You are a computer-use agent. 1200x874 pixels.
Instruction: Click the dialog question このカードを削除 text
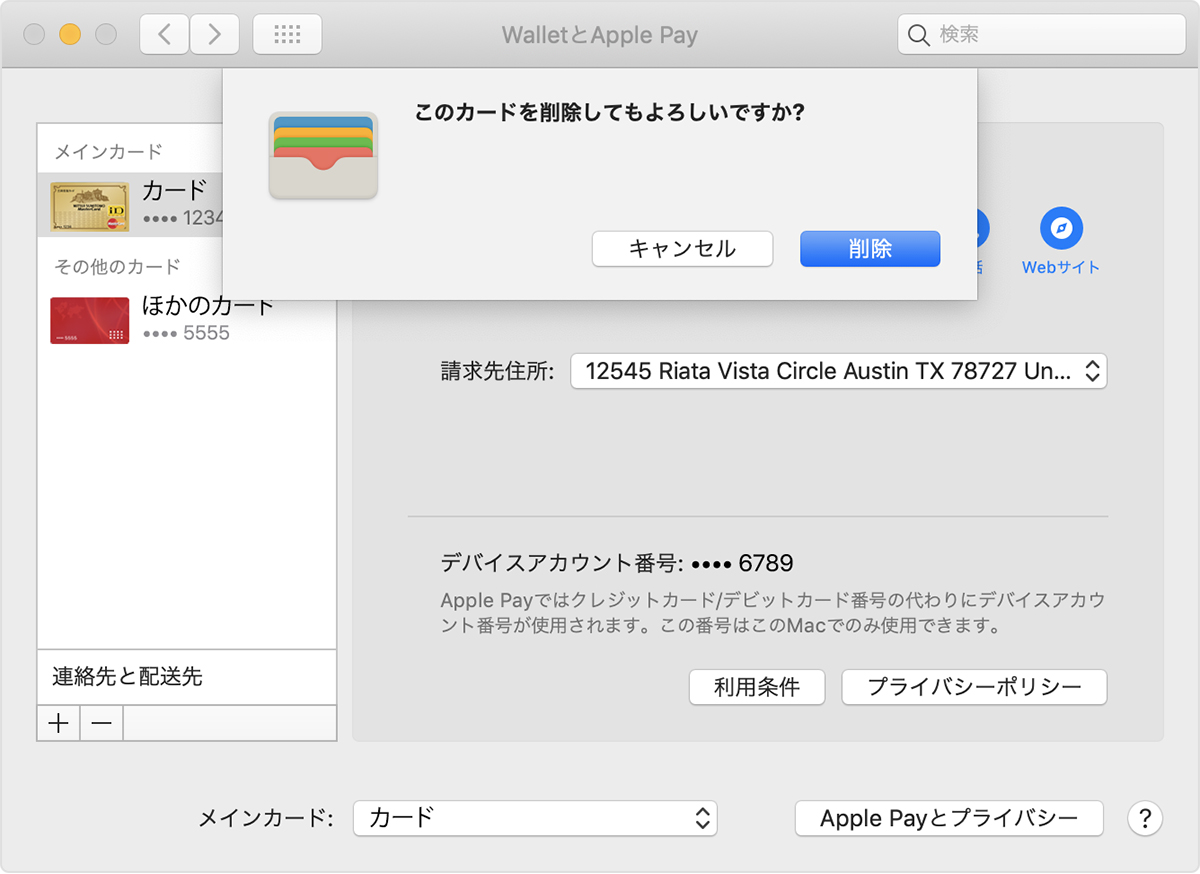tap(610, 113)
